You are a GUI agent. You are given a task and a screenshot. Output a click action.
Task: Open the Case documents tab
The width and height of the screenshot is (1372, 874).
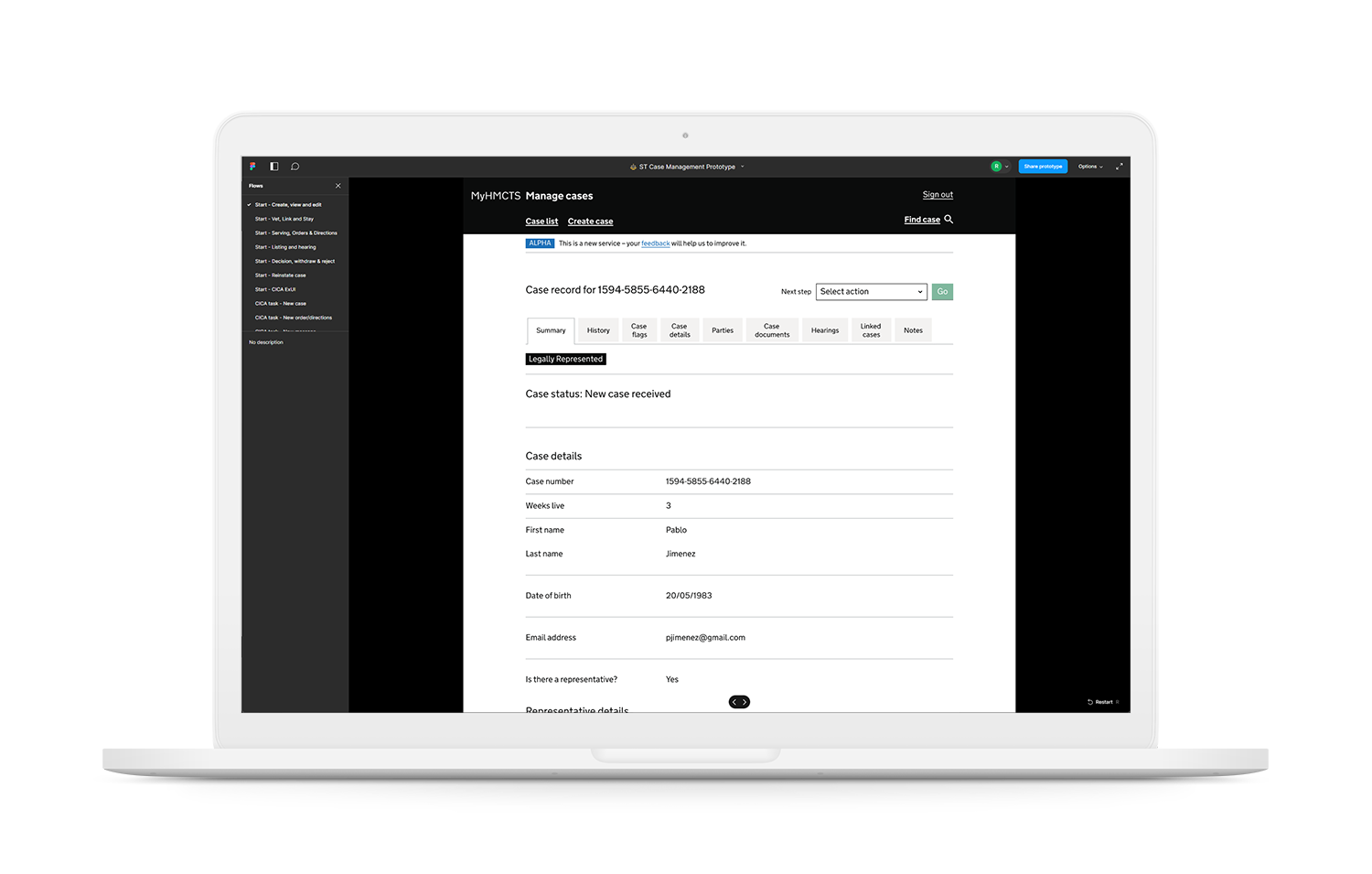coord(772,330)
